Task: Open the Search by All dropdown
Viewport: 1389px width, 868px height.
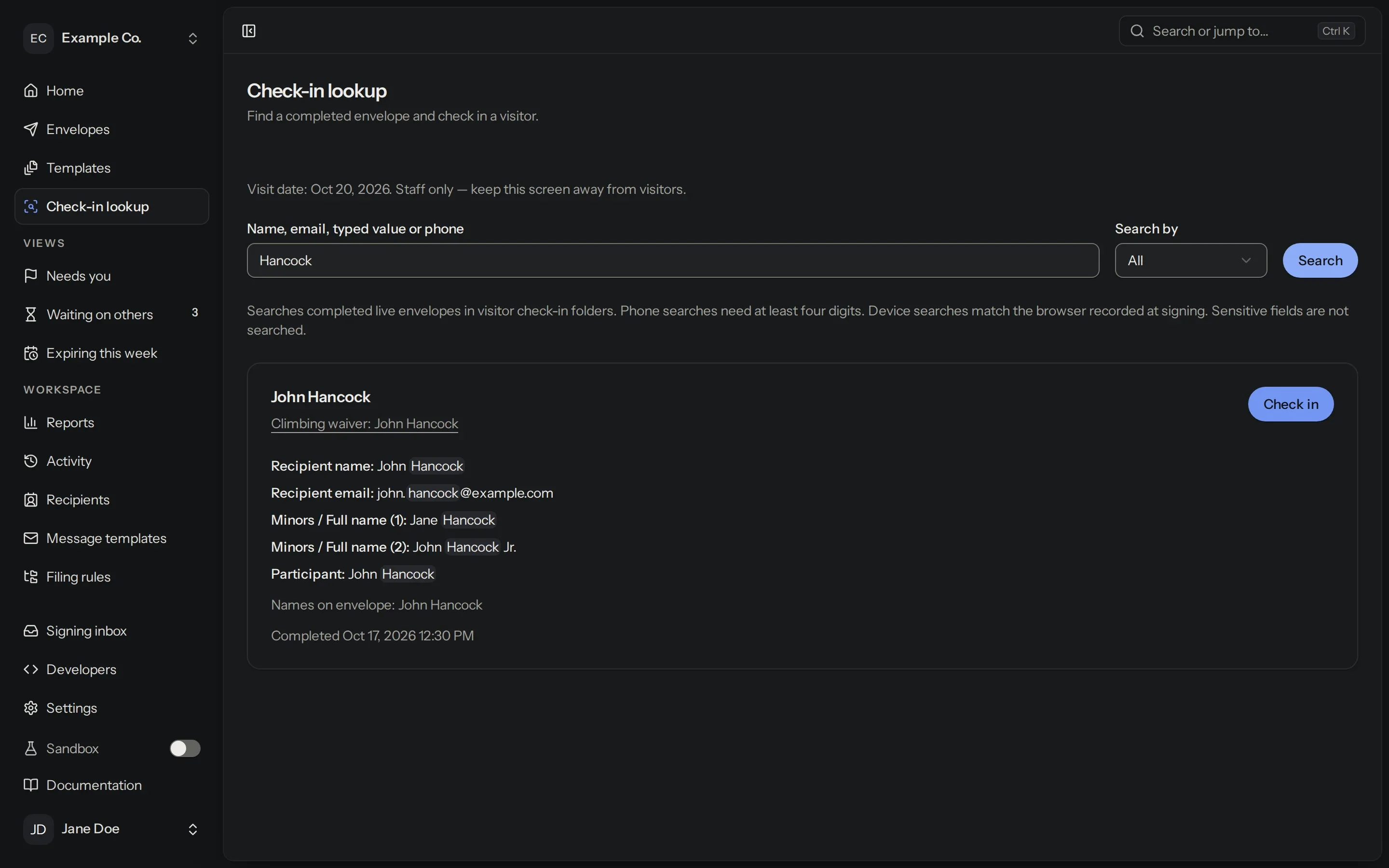Action: coord(1190,260)
